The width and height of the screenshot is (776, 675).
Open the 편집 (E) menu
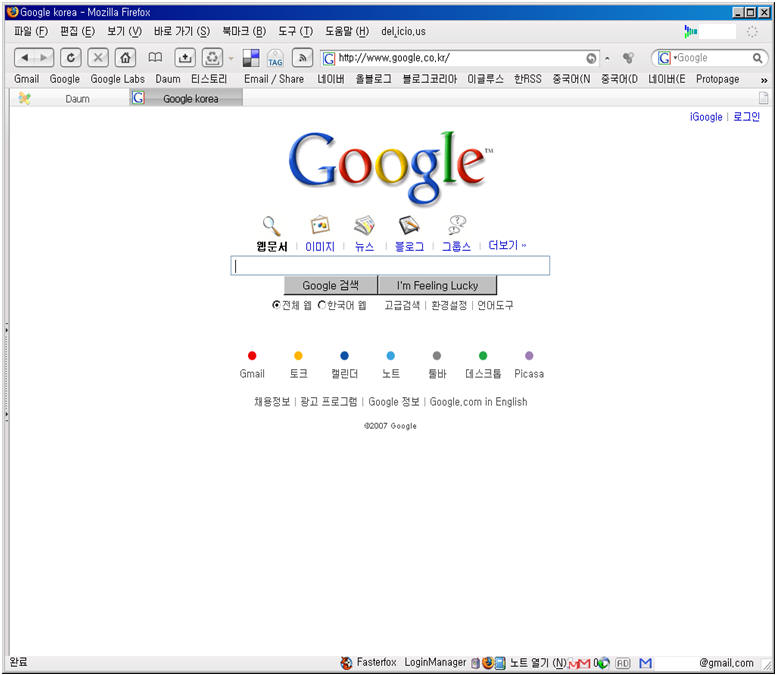point(77,31)
